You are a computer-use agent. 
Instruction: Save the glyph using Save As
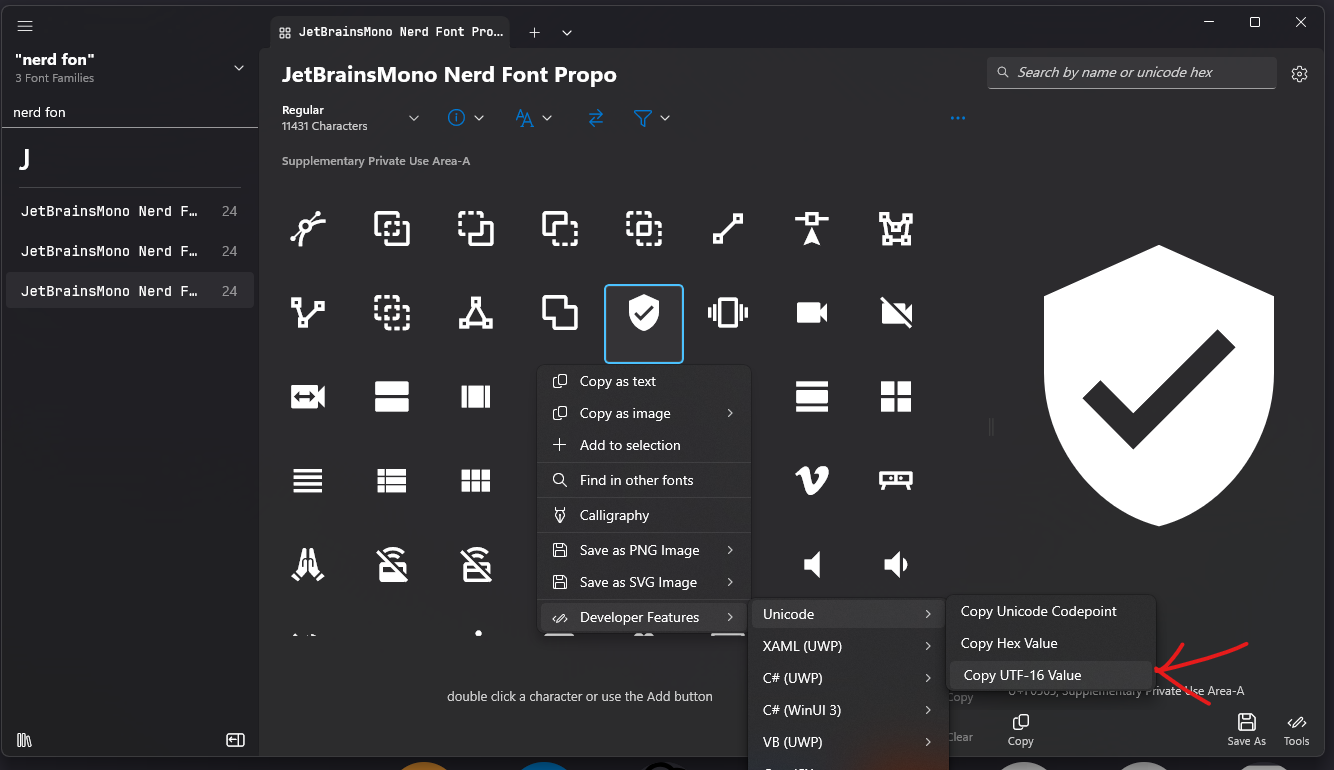click(1246, 730)
